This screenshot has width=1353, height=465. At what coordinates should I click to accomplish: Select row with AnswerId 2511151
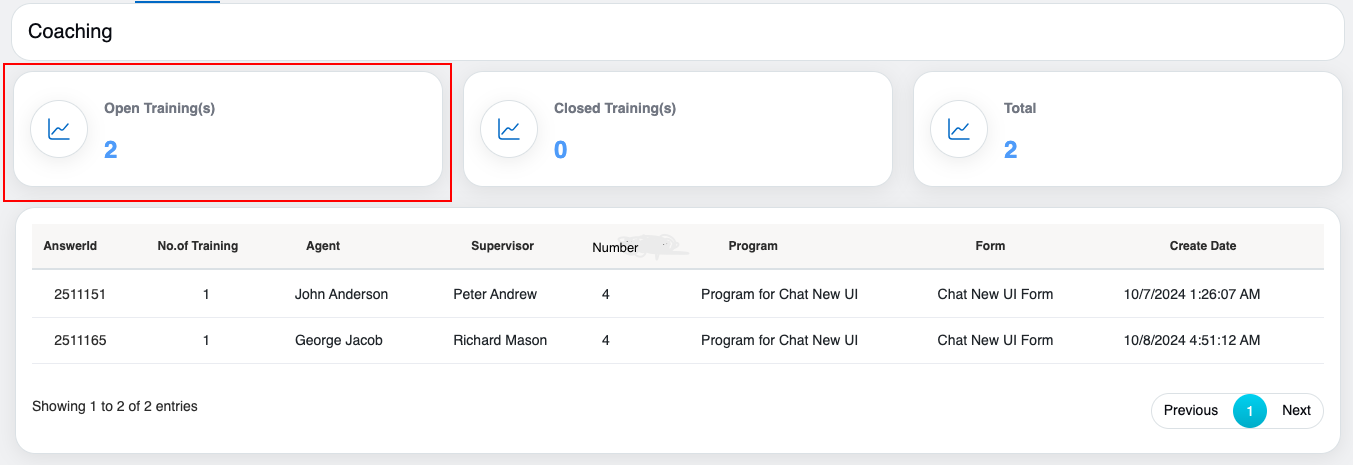[x=80, y=294]
